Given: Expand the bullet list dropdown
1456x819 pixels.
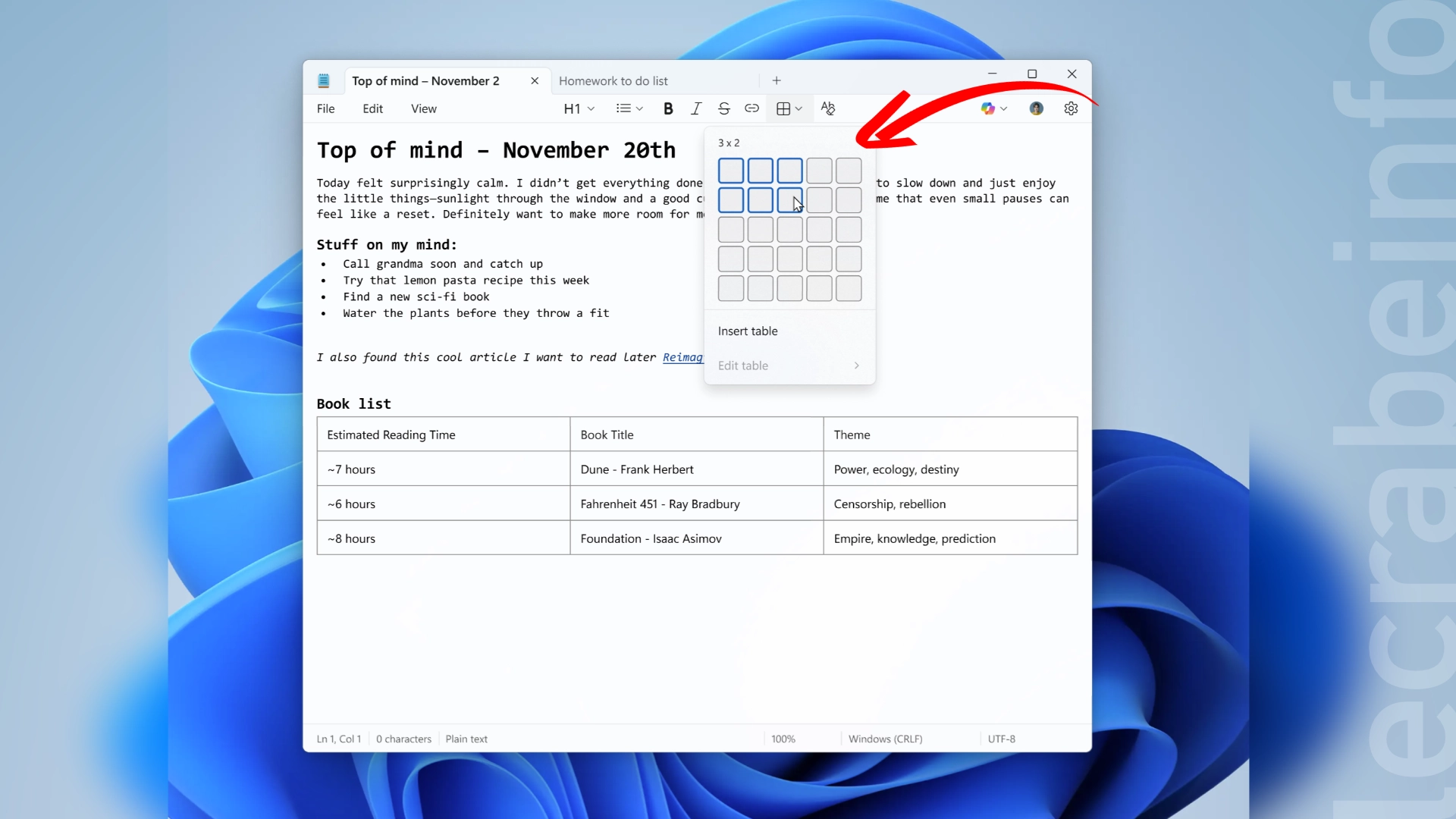Looking at the screenshot, I should pos(629,108).
